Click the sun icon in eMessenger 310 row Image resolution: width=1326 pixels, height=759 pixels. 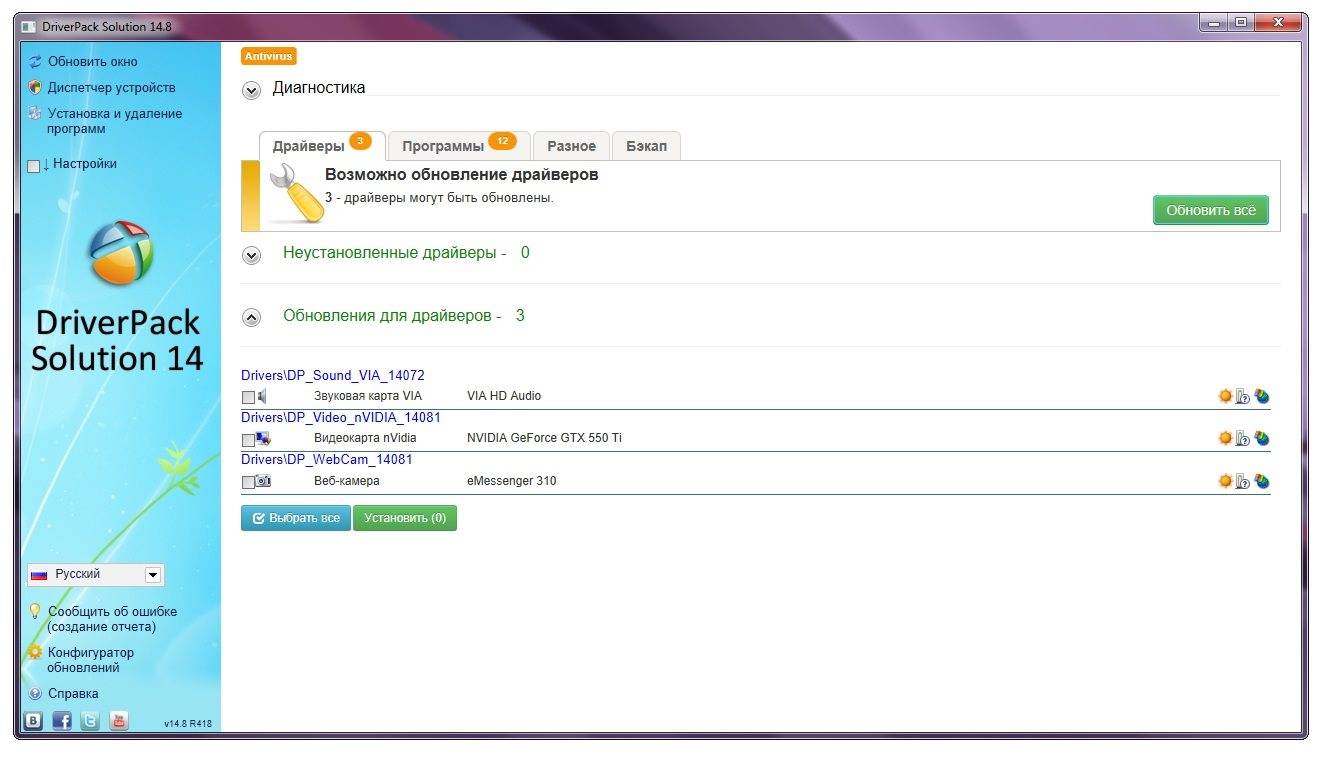1225,481
